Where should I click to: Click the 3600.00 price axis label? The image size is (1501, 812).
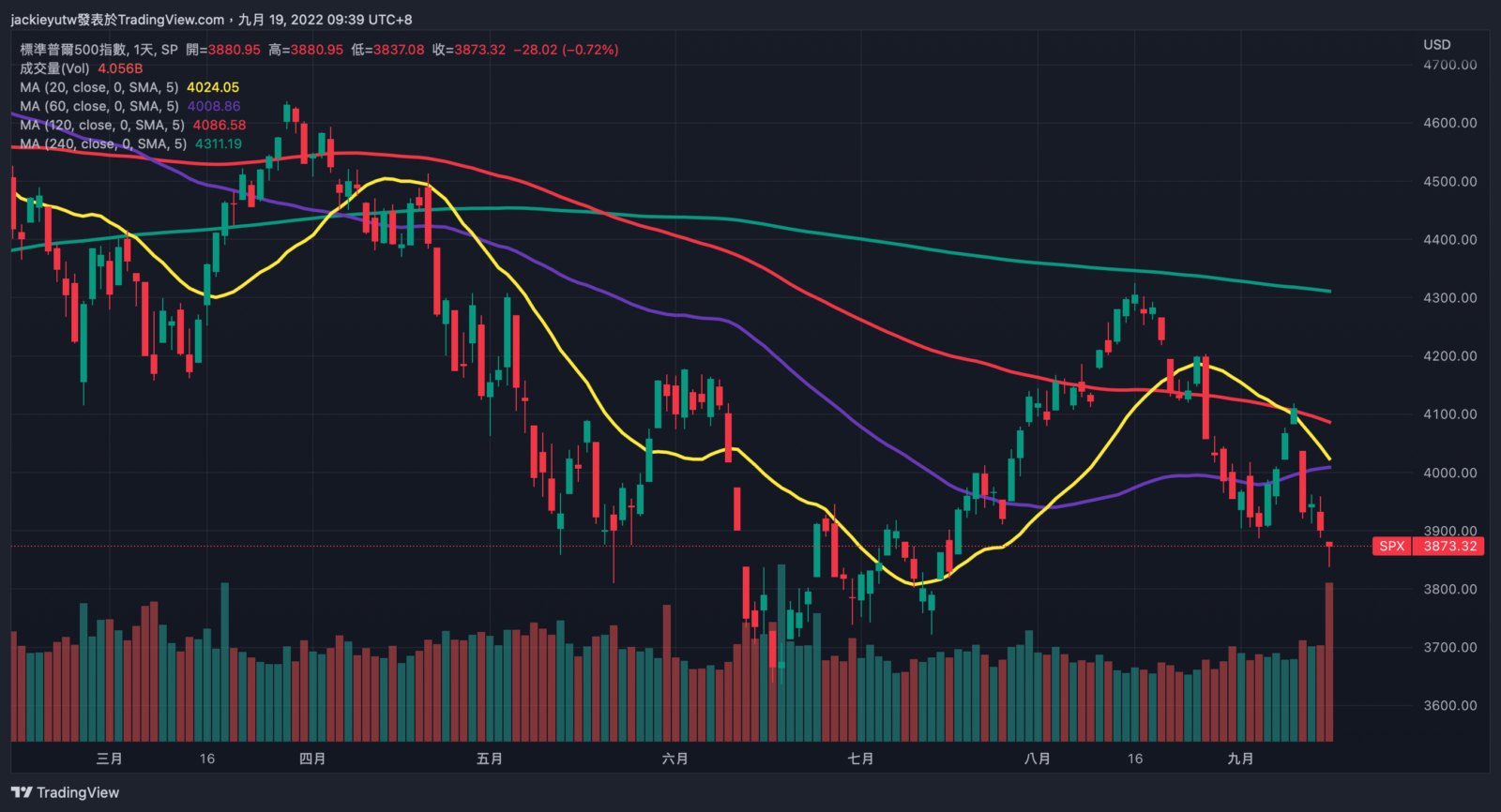click(1449, 705)
